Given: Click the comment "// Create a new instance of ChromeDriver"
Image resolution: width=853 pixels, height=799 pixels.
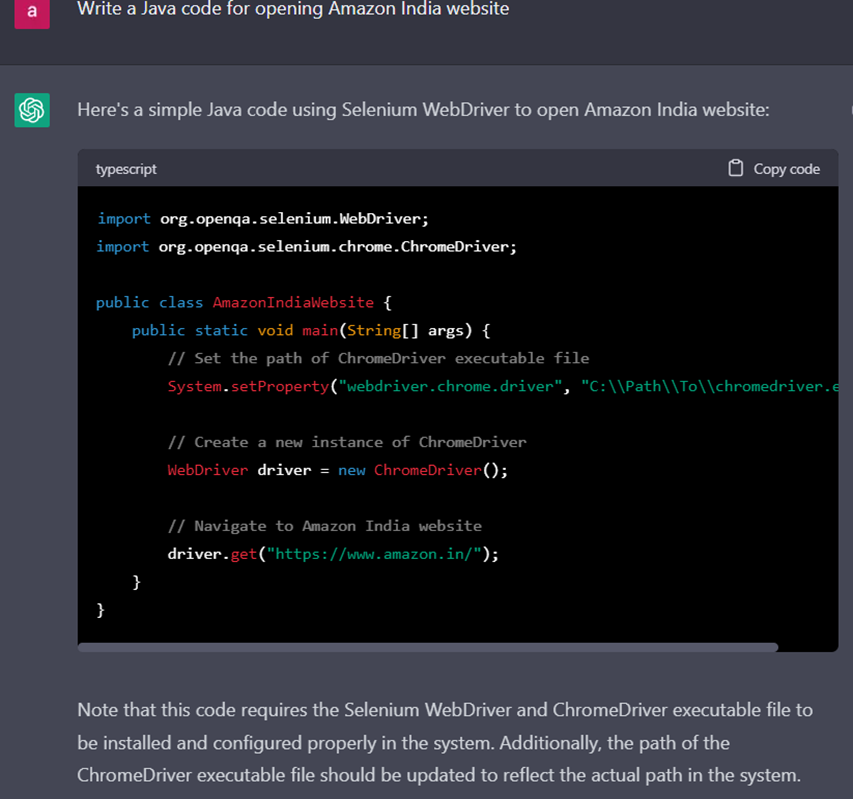Looking at the screenshot, I should (347, 442).
